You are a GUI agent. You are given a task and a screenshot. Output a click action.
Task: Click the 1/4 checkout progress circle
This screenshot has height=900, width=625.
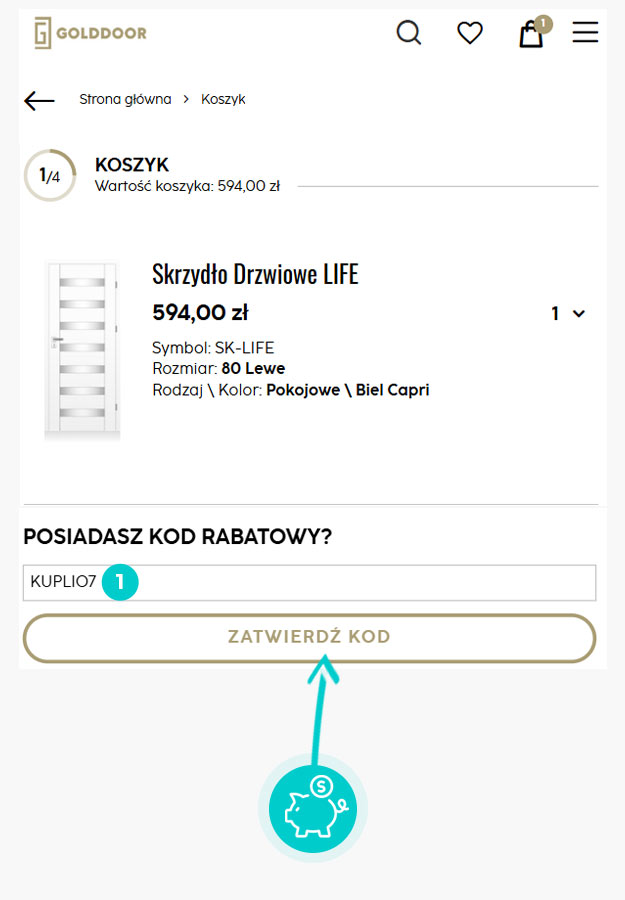49,176
